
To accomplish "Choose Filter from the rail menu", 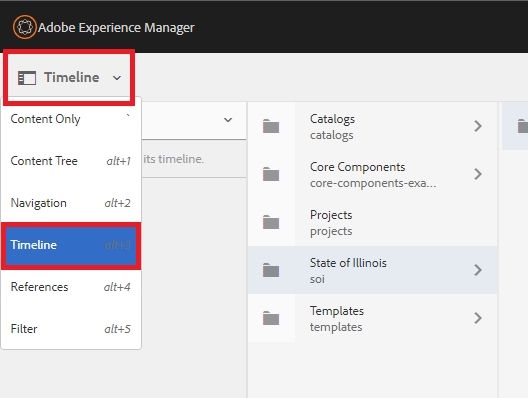I will (71, 329).
